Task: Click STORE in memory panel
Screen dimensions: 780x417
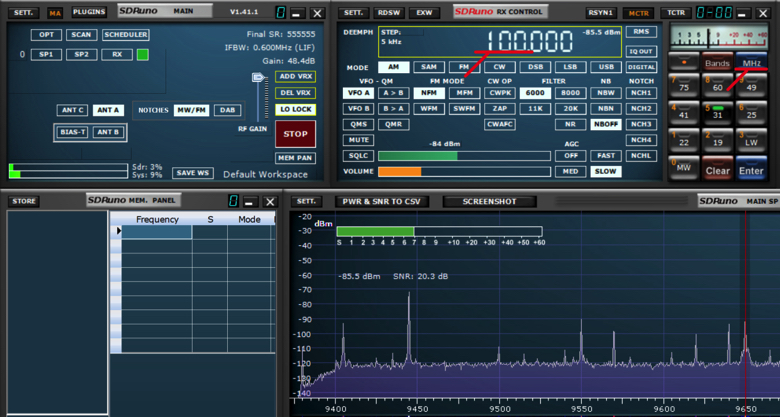Action: click(x=24, y=201)
